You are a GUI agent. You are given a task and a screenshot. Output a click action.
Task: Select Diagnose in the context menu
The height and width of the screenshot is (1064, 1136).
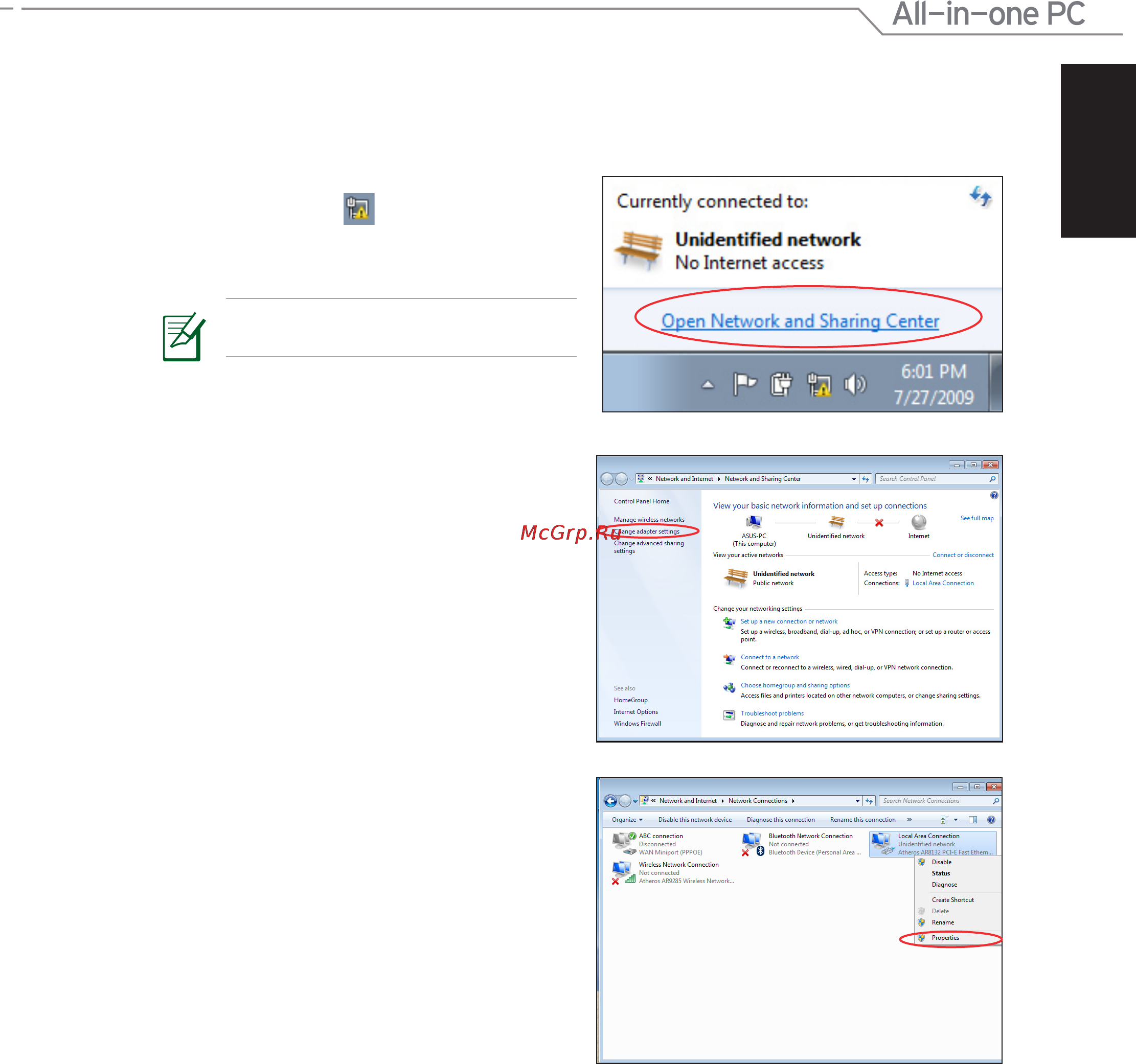944,885
